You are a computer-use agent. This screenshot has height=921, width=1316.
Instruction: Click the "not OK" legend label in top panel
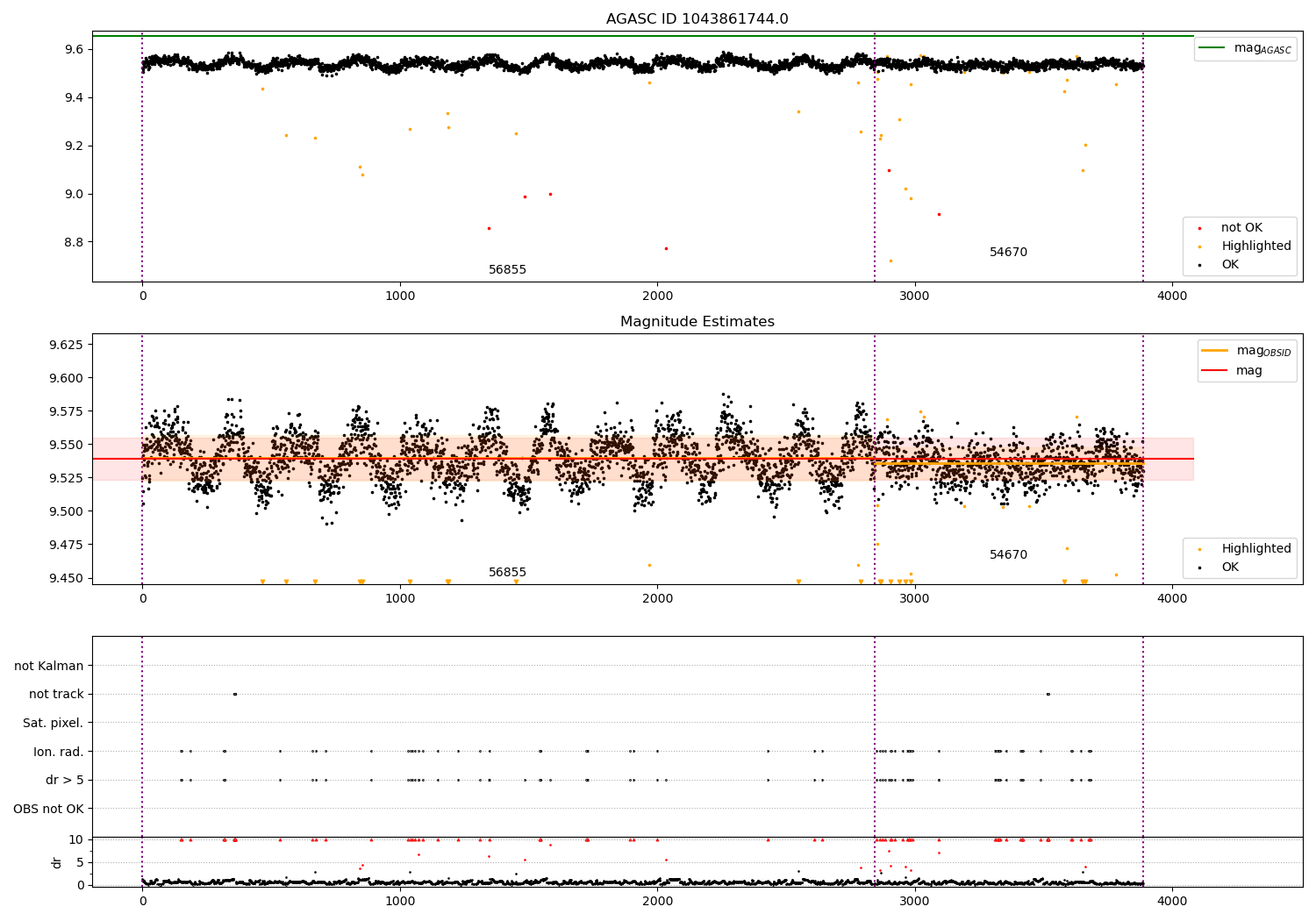click(1241, 228)
